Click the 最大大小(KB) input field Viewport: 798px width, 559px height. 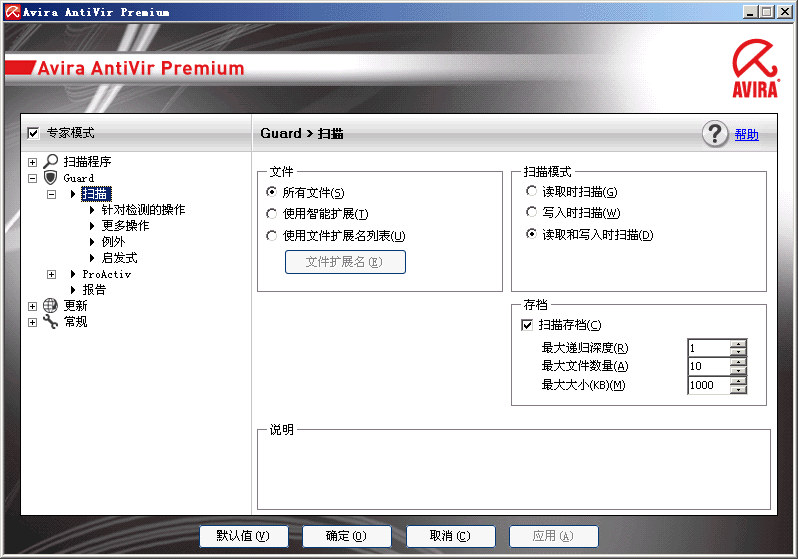tap(709, 385)
